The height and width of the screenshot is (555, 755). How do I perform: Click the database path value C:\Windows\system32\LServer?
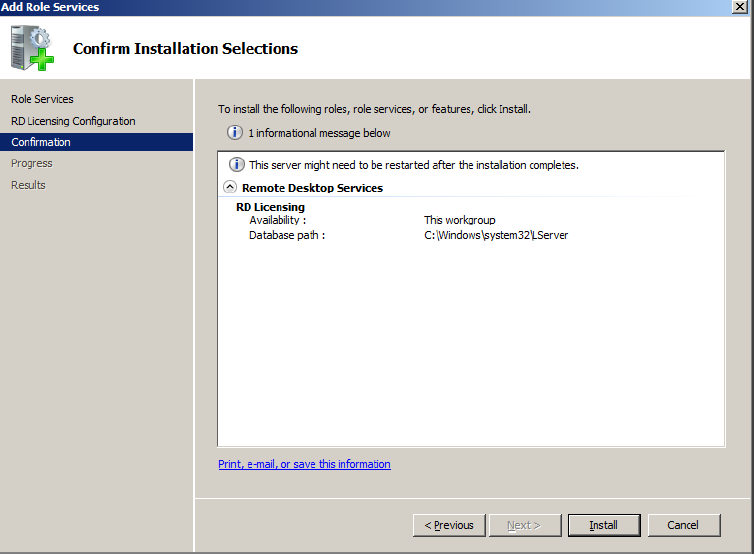tap(496, 235)
